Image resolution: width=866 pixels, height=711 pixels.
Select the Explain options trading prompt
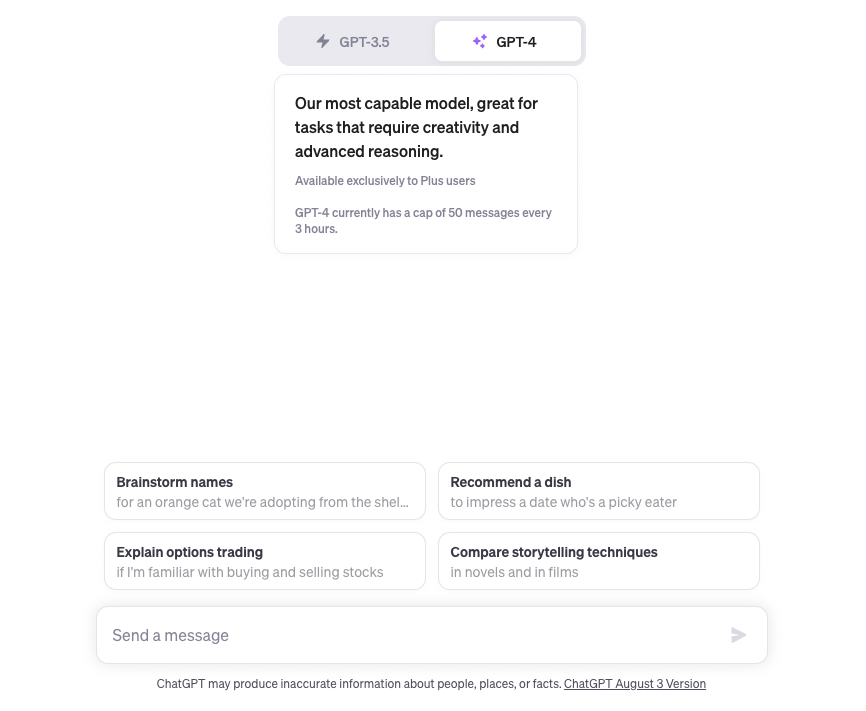click(x=264, y=561)
